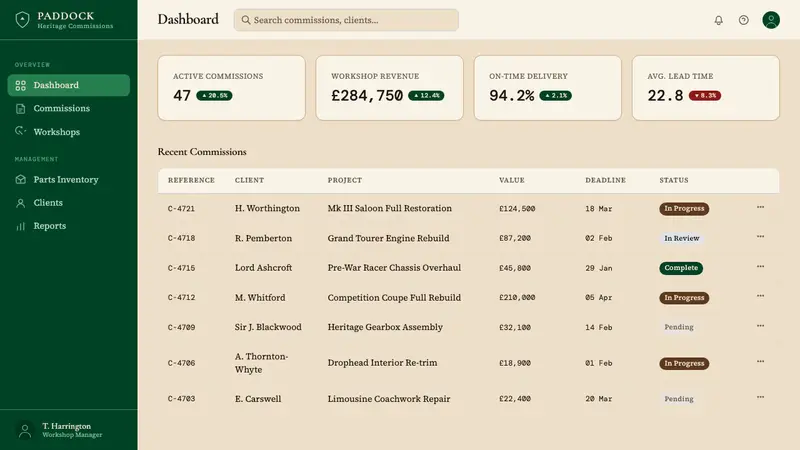This screenshot has height=450, width=800.
Task: Click the Clients person icon
Action: click(x=20, y=203)
